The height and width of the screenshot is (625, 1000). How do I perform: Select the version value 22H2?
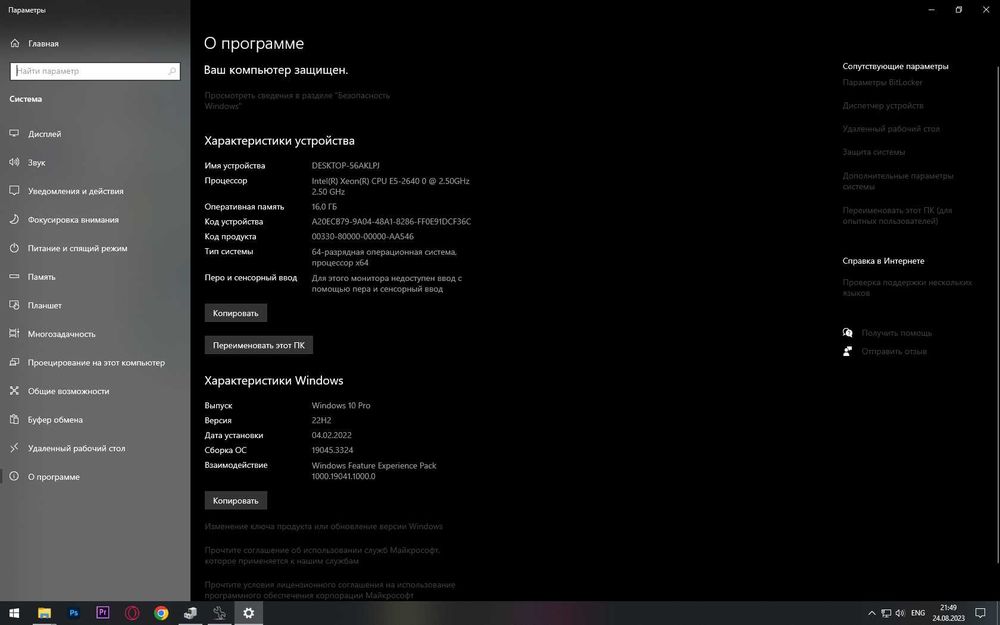(x=321, y=420)
